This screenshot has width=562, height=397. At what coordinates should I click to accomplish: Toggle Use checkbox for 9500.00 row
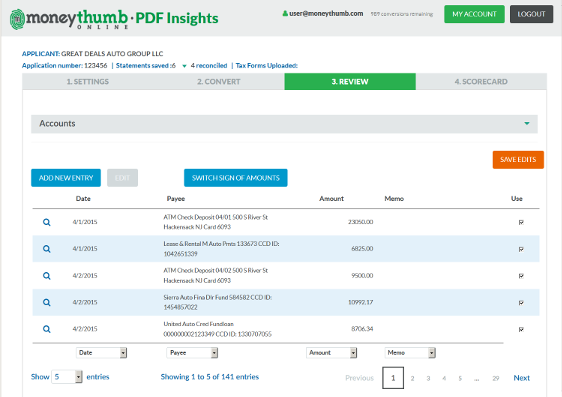coord(521,276)
